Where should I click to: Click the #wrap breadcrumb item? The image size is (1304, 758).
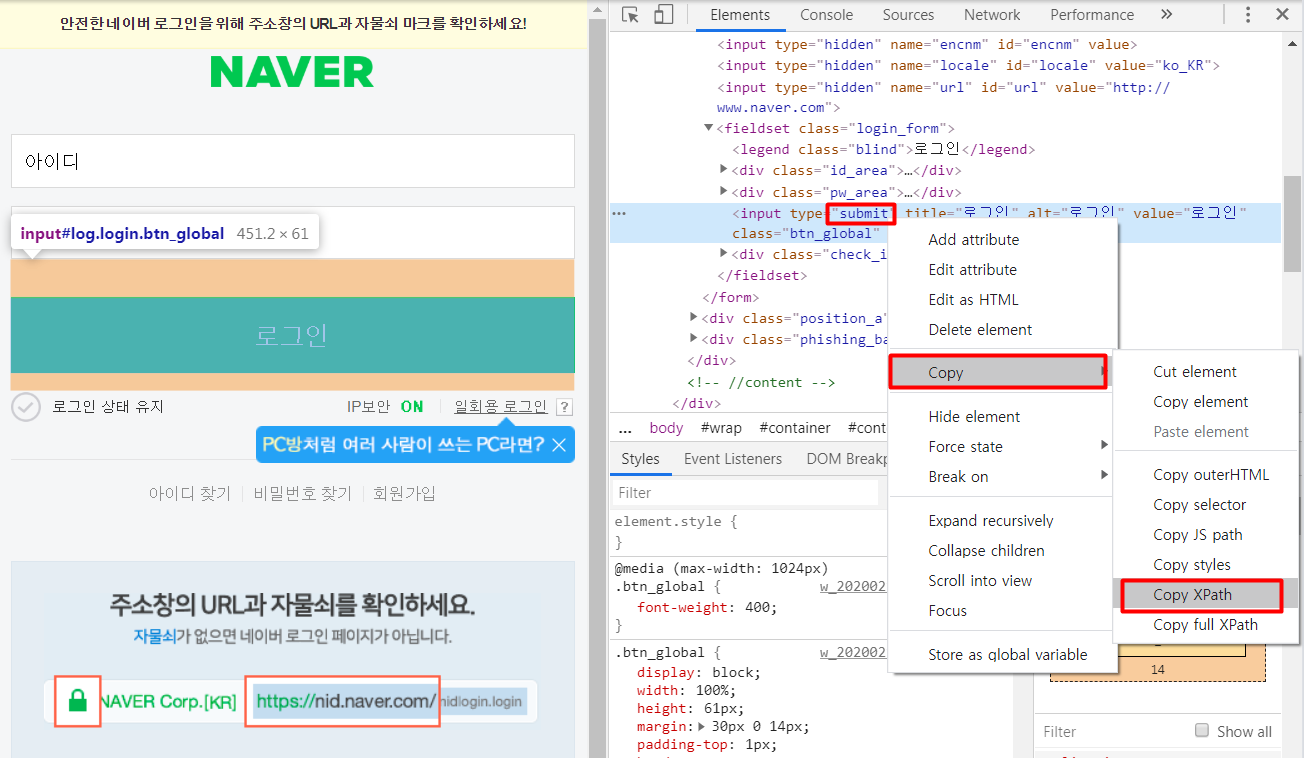721,428
